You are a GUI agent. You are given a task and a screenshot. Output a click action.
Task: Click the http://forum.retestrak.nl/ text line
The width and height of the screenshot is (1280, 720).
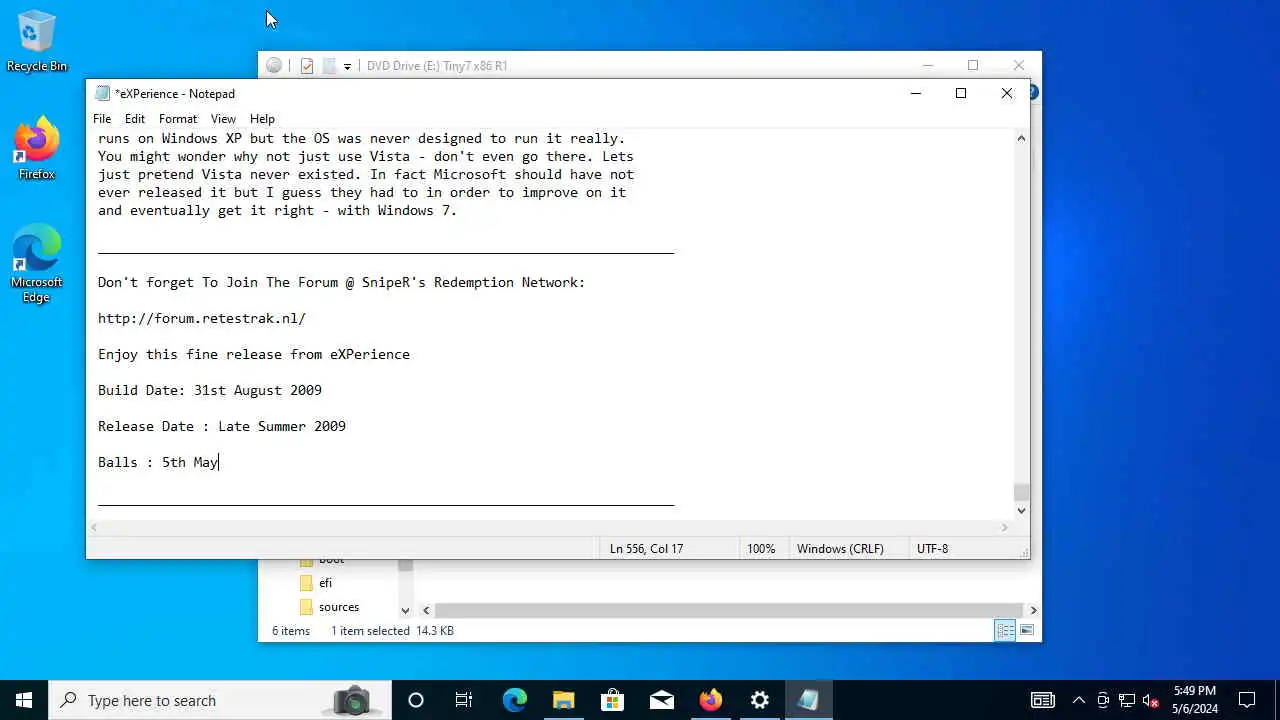tap(202, 318)
